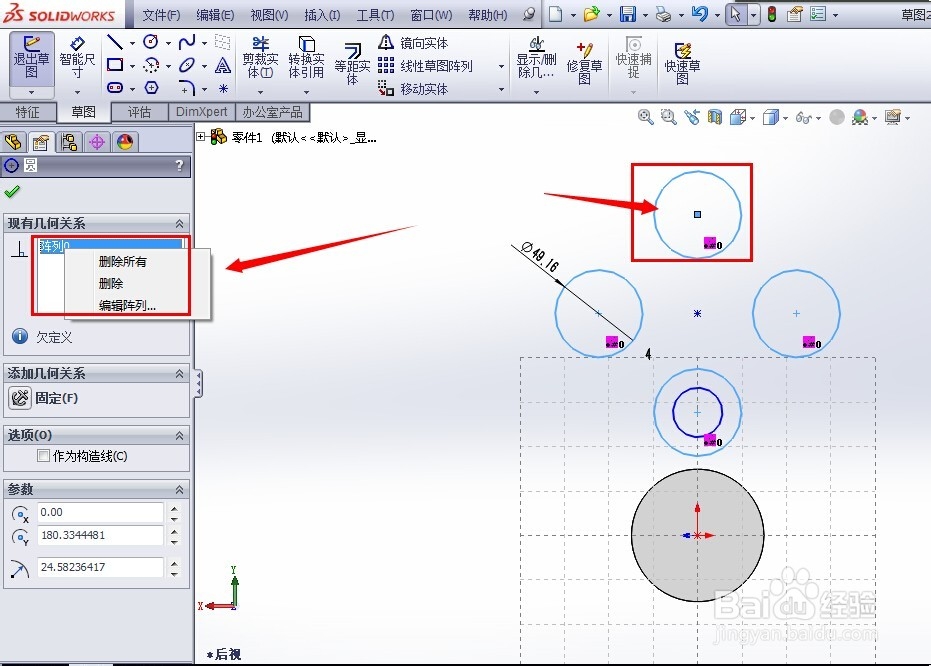Viewport: 931px width, 666px height.
Task: Select the Zoom to Fit icon
Action: [x=646, y=117]
